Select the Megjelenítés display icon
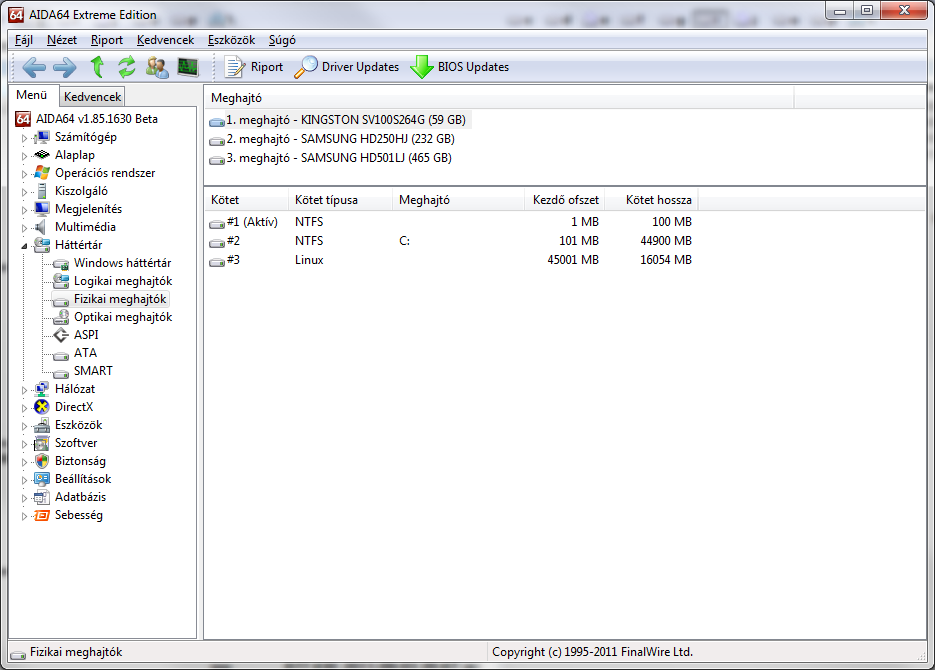The image size is (935, 670). (42, 209)
